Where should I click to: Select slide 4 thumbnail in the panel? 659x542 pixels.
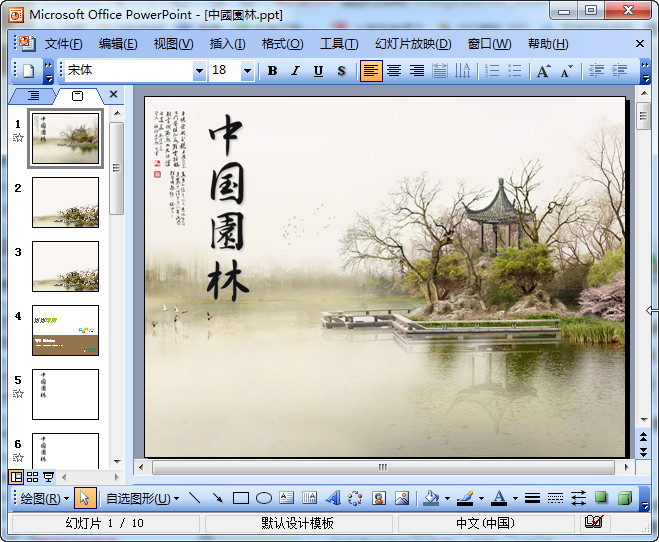65,330
